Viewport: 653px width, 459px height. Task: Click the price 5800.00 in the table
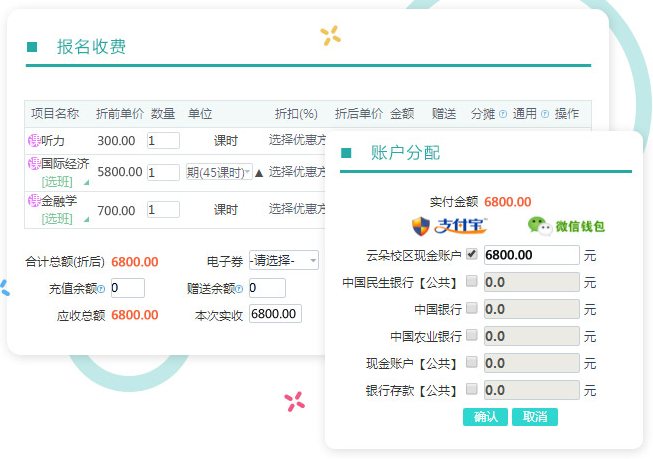click(120, 172)
